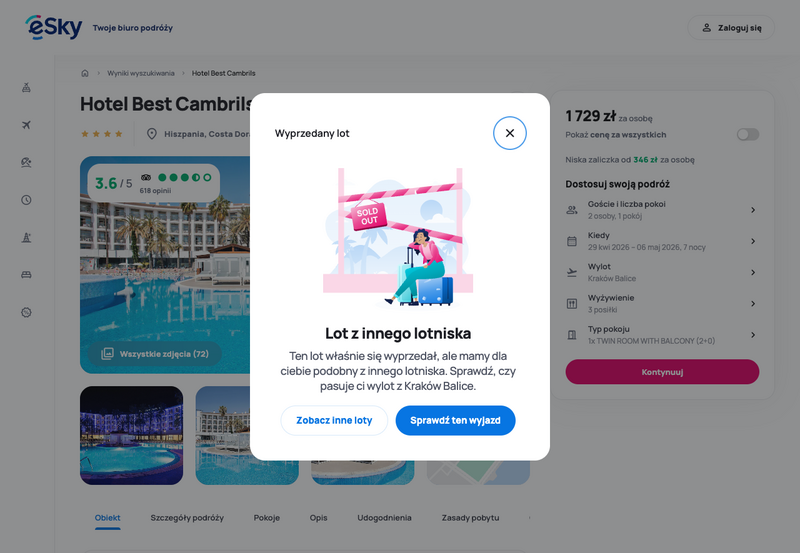Toggle Pokaż cenę za wszystkich switch
800x553 pixels.
747,134
